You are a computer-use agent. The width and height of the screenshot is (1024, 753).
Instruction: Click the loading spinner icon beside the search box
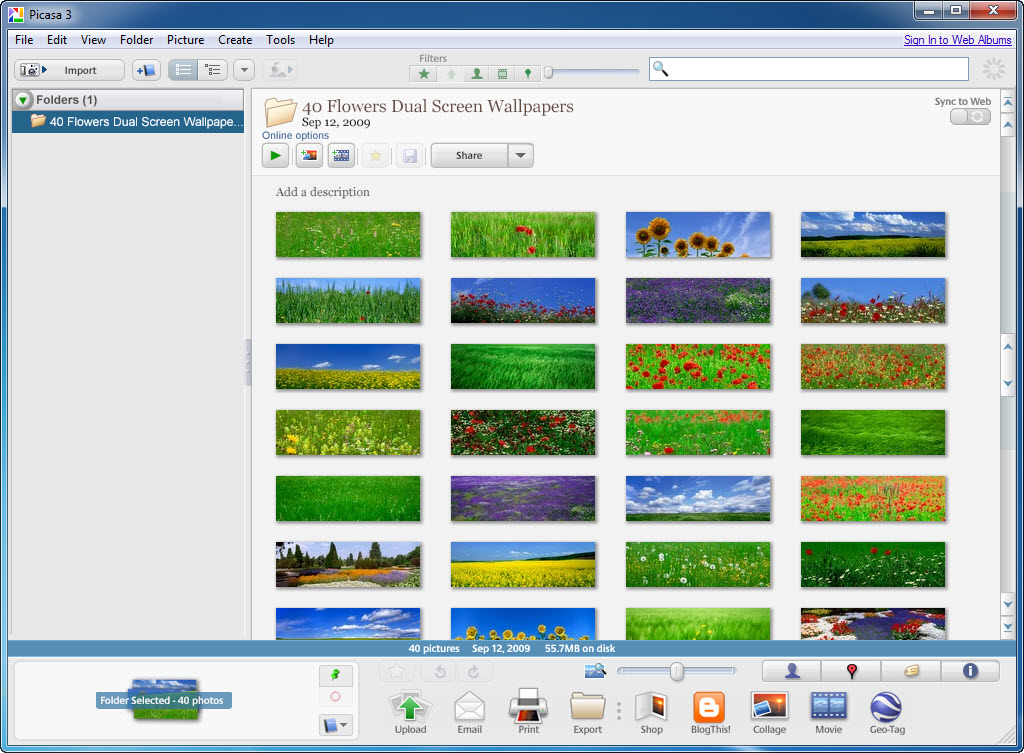994,69
